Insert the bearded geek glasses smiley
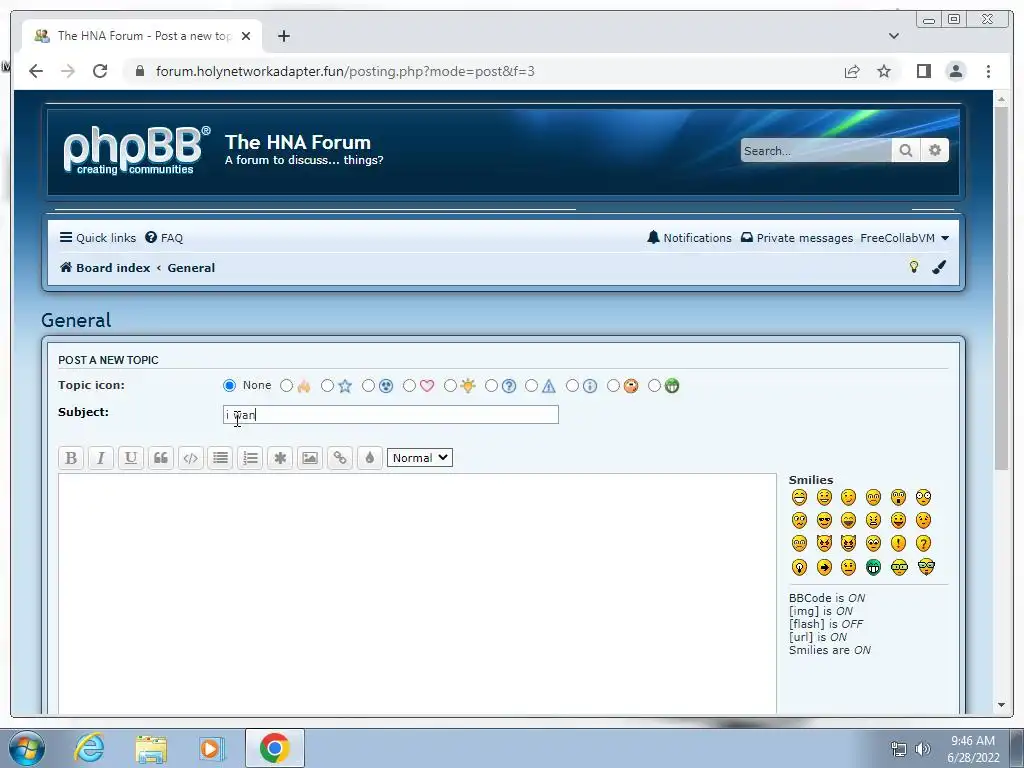This screenshot has width=1024, height=768. [x=926, y=567]
